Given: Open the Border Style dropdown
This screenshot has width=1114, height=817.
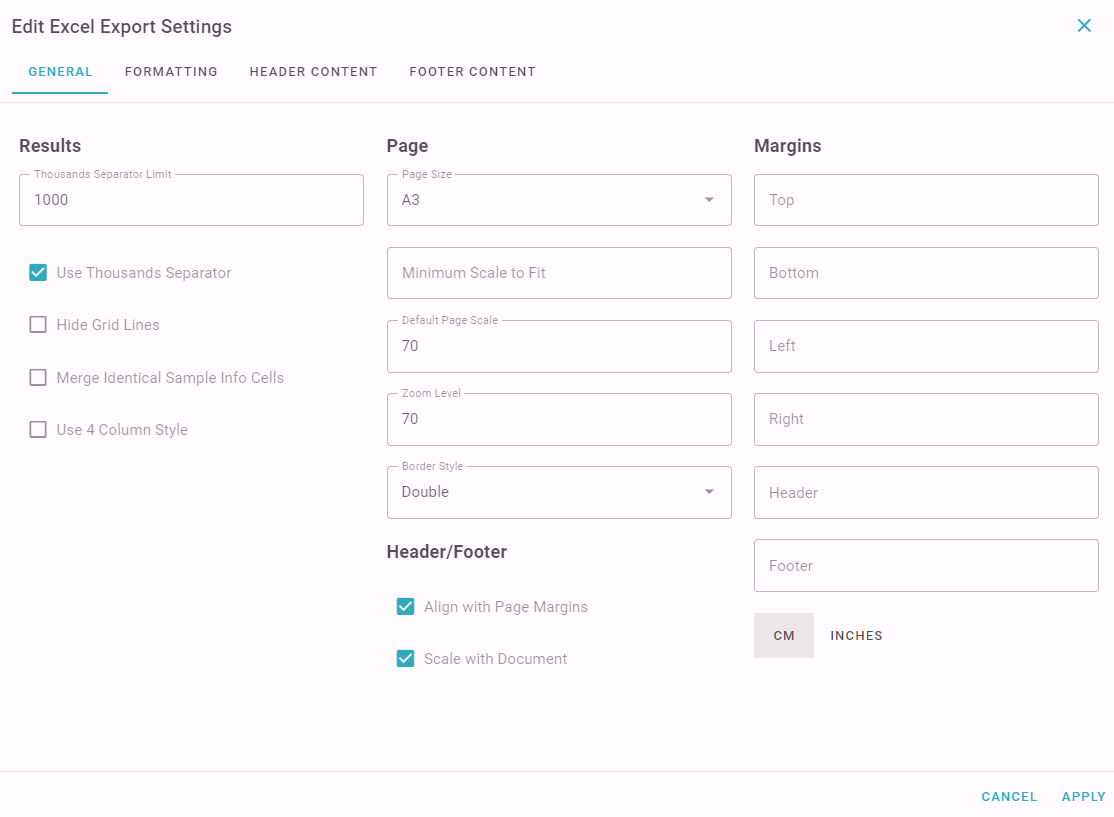Looking at the screenshot, I should (x=559, y=492).
